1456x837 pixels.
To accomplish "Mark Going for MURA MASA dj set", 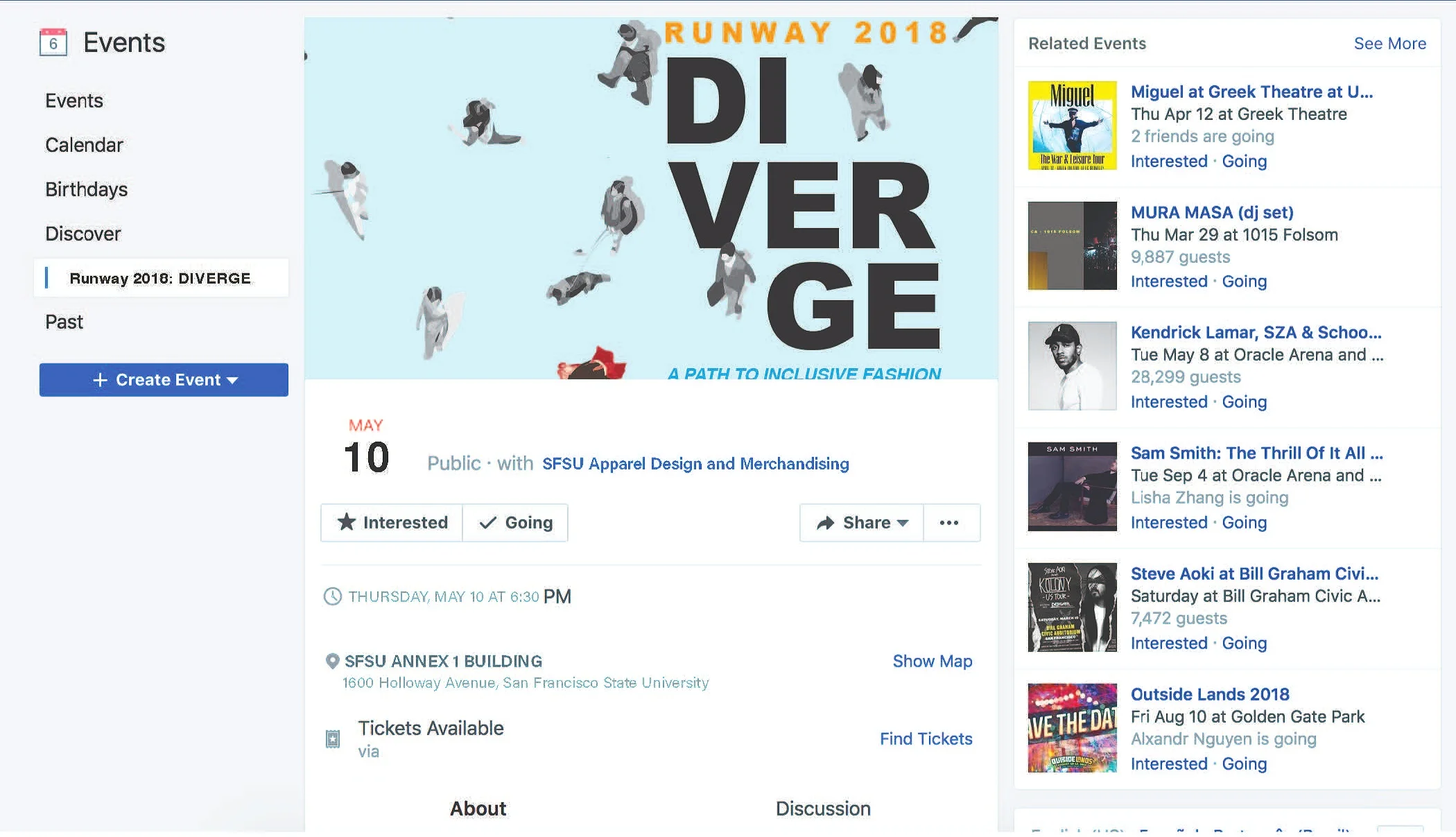I will click(x=1245, y=282).
